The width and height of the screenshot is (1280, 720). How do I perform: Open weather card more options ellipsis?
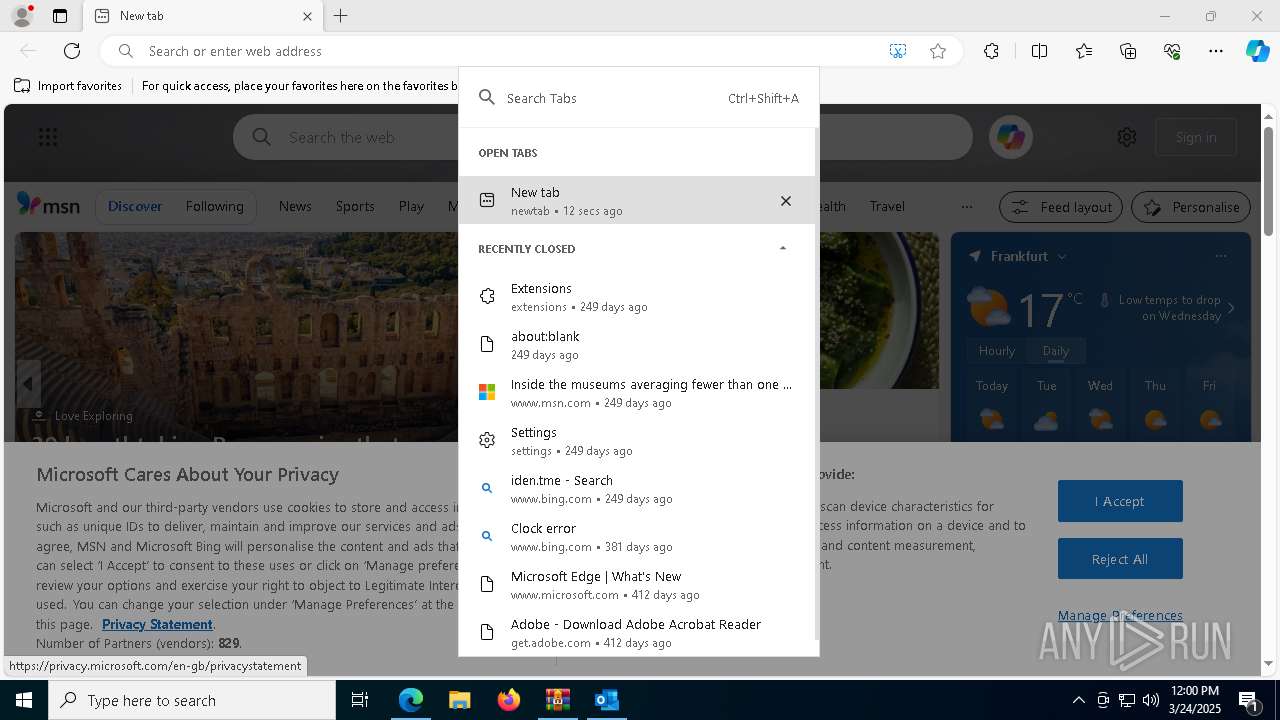1220,256
